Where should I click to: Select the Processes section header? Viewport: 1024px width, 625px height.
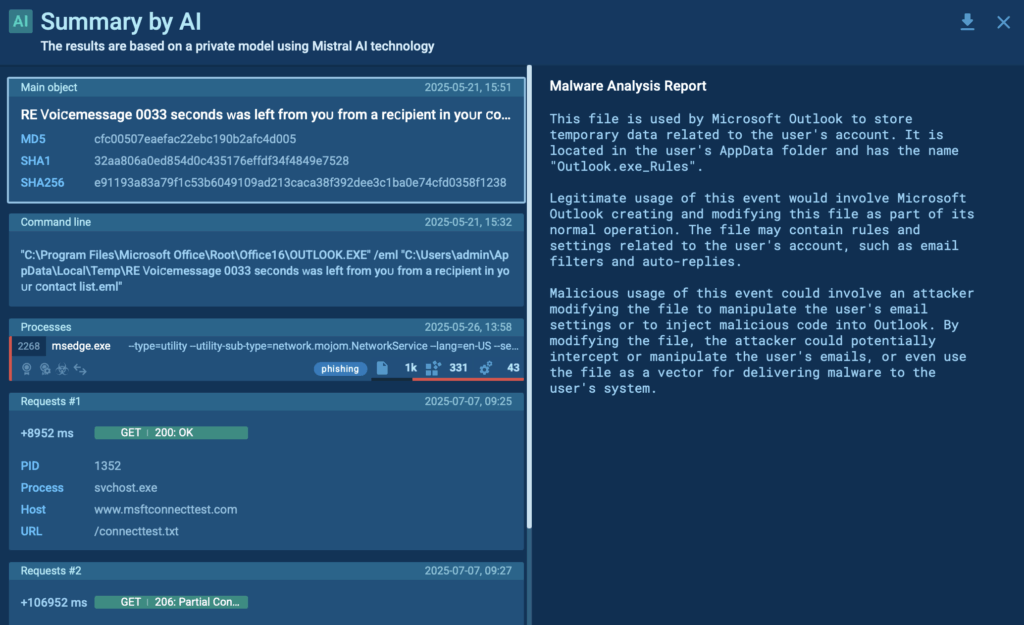coord(266,327)
